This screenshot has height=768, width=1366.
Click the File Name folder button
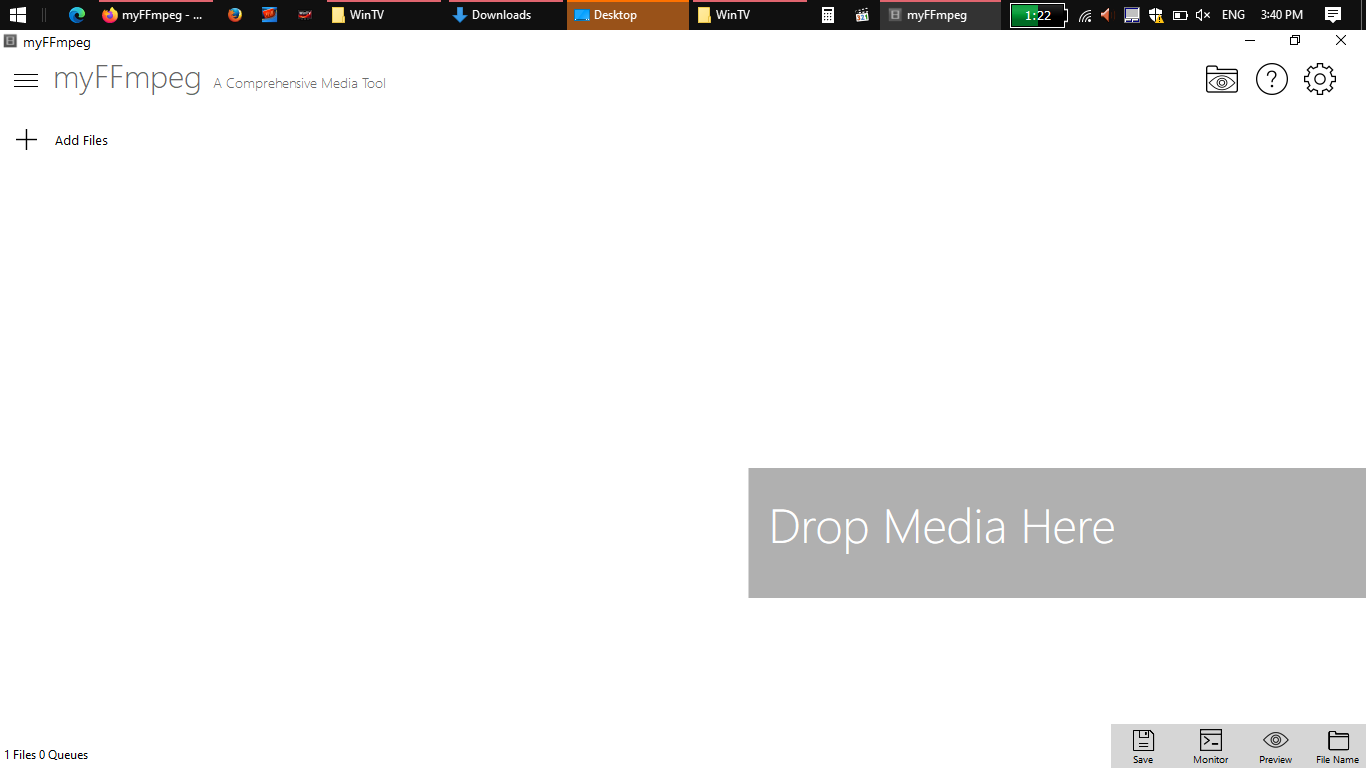coord(1338,746)
